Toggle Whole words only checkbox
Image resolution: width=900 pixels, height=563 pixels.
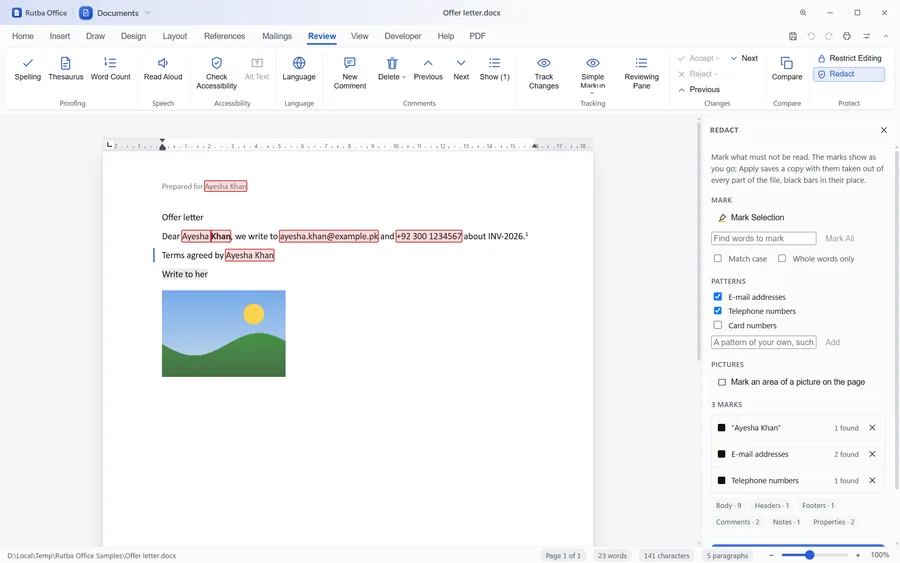(x=782, y=258)
